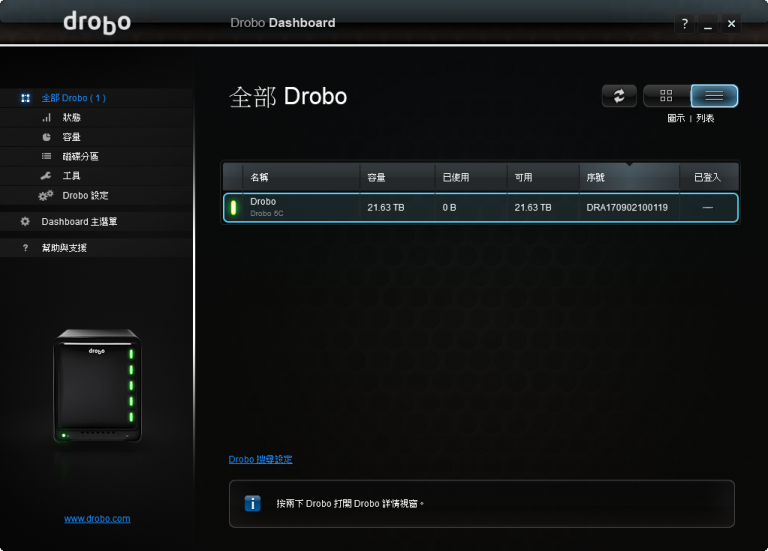The height and width of the screenshot is (551, 768).
Task: Click the volumes list icon
Action: coord(47,156)
